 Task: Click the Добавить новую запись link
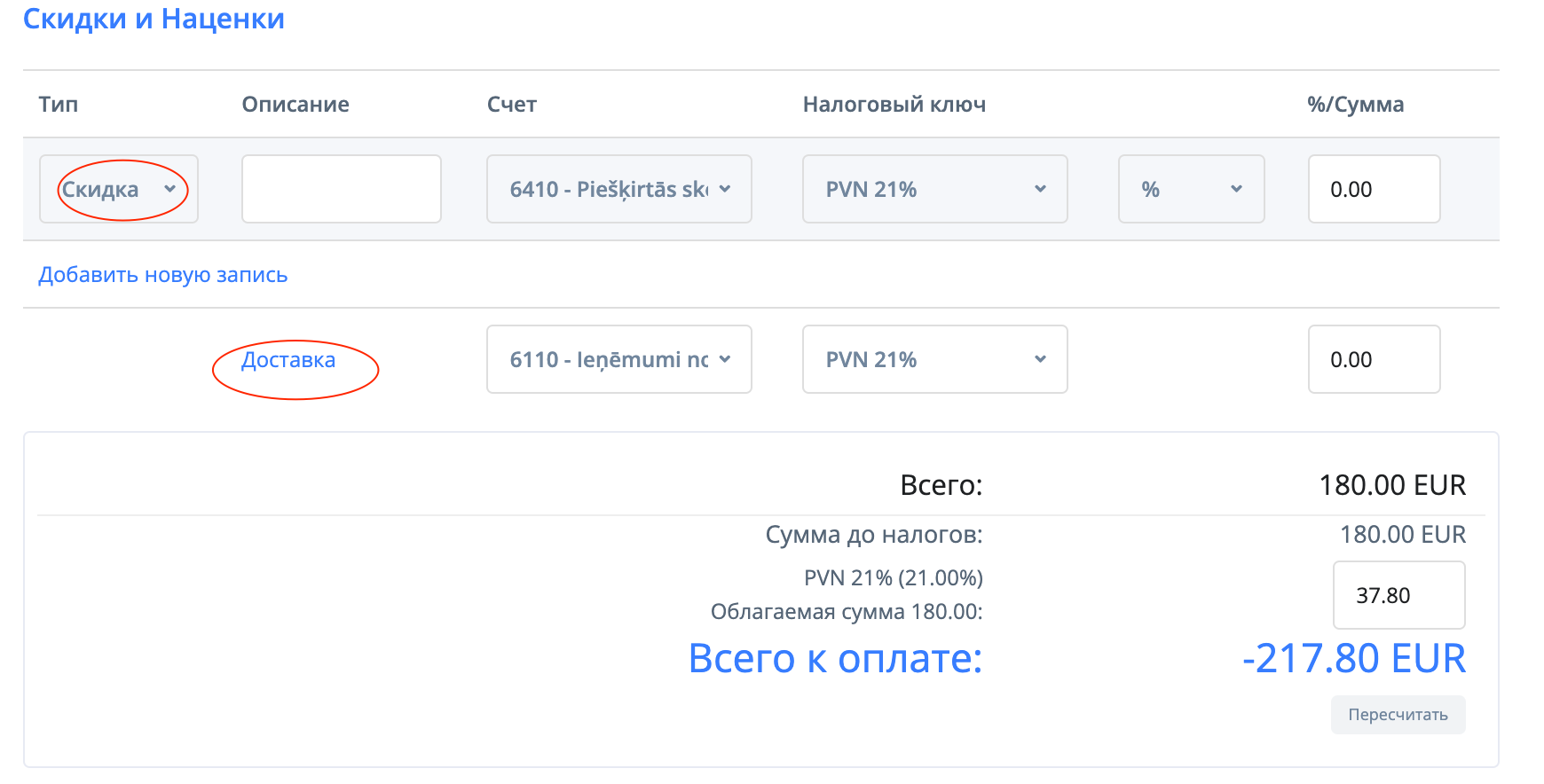tap(162, 275)
